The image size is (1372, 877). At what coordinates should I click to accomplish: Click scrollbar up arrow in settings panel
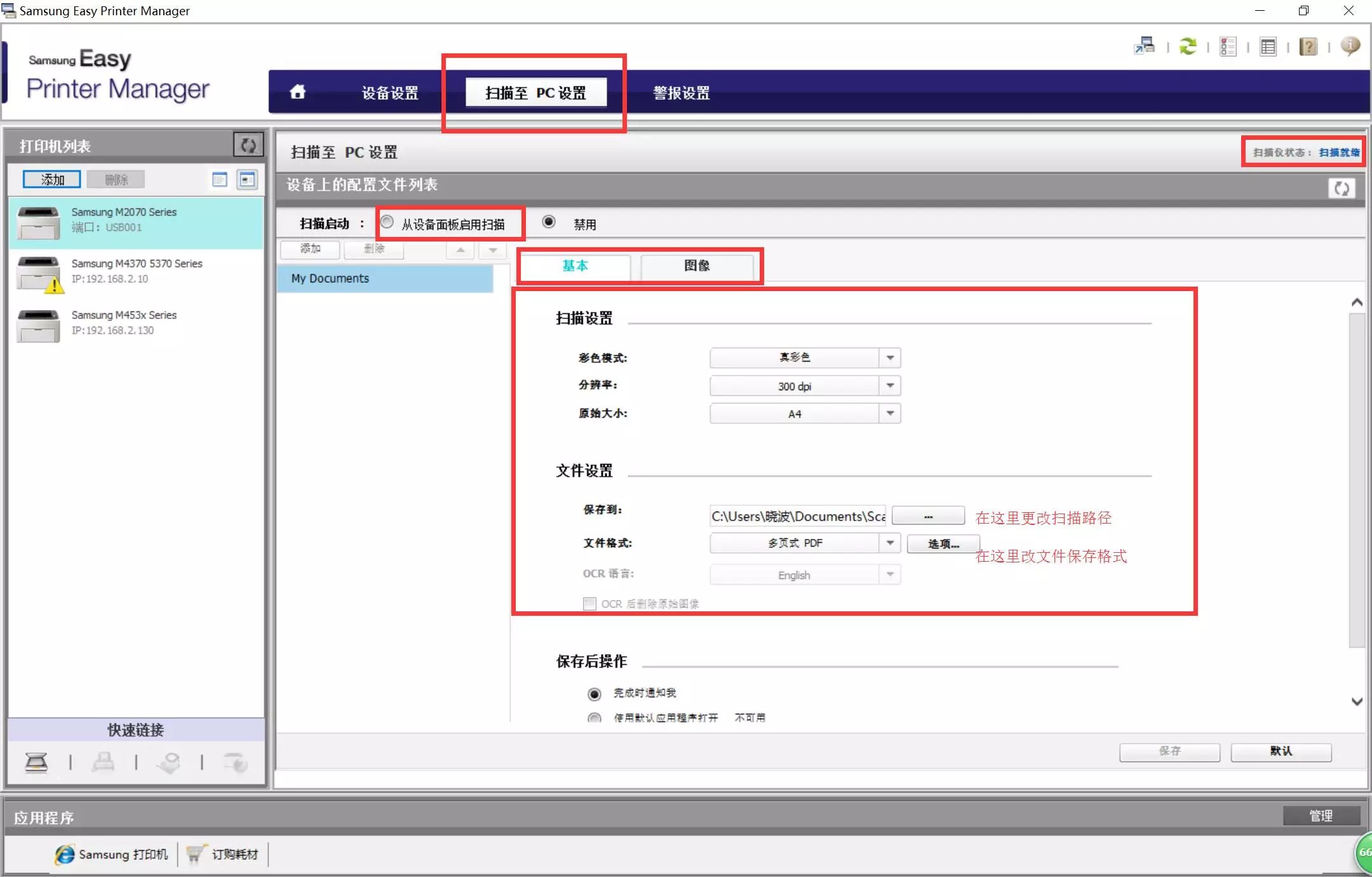coord(1357,303)
